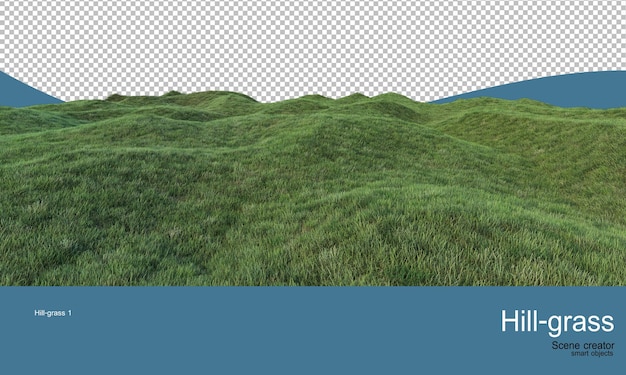Click the blue banner's empty center area
The height and width of the screenshot is (375, 626).
coord(279,331)
